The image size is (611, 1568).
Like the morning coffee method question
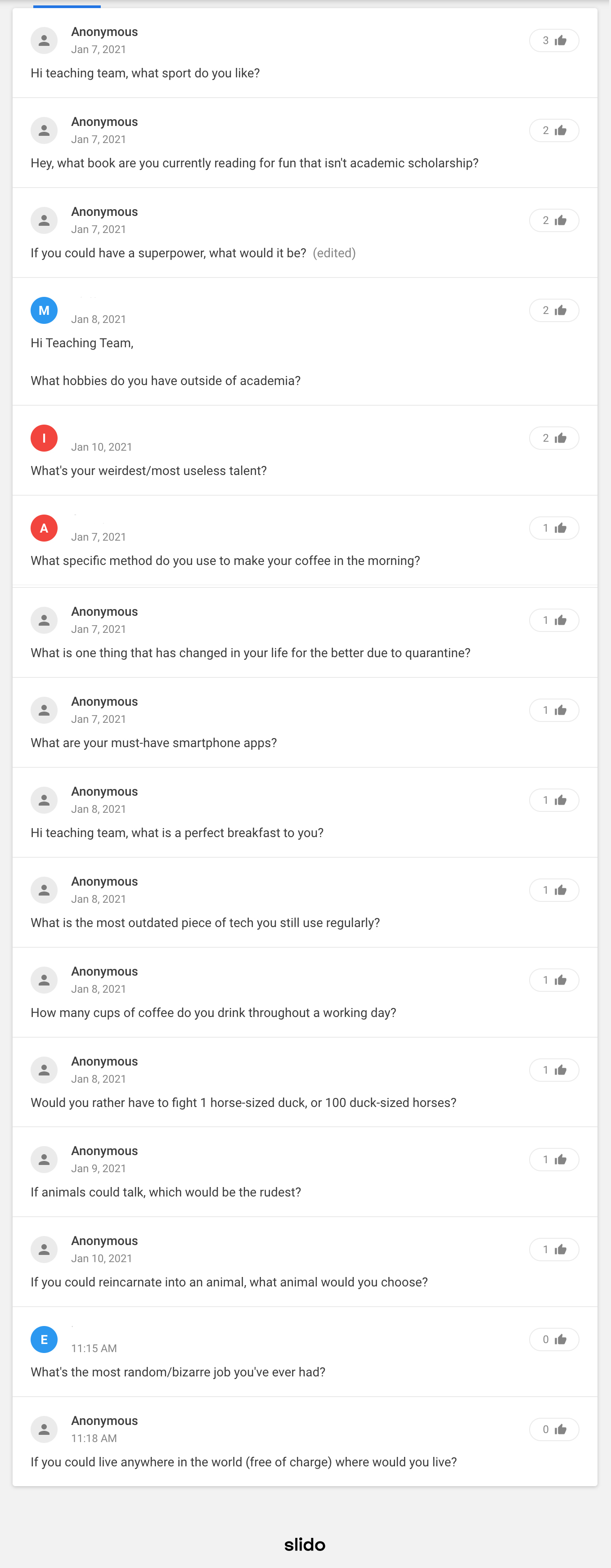pos(554,529)
